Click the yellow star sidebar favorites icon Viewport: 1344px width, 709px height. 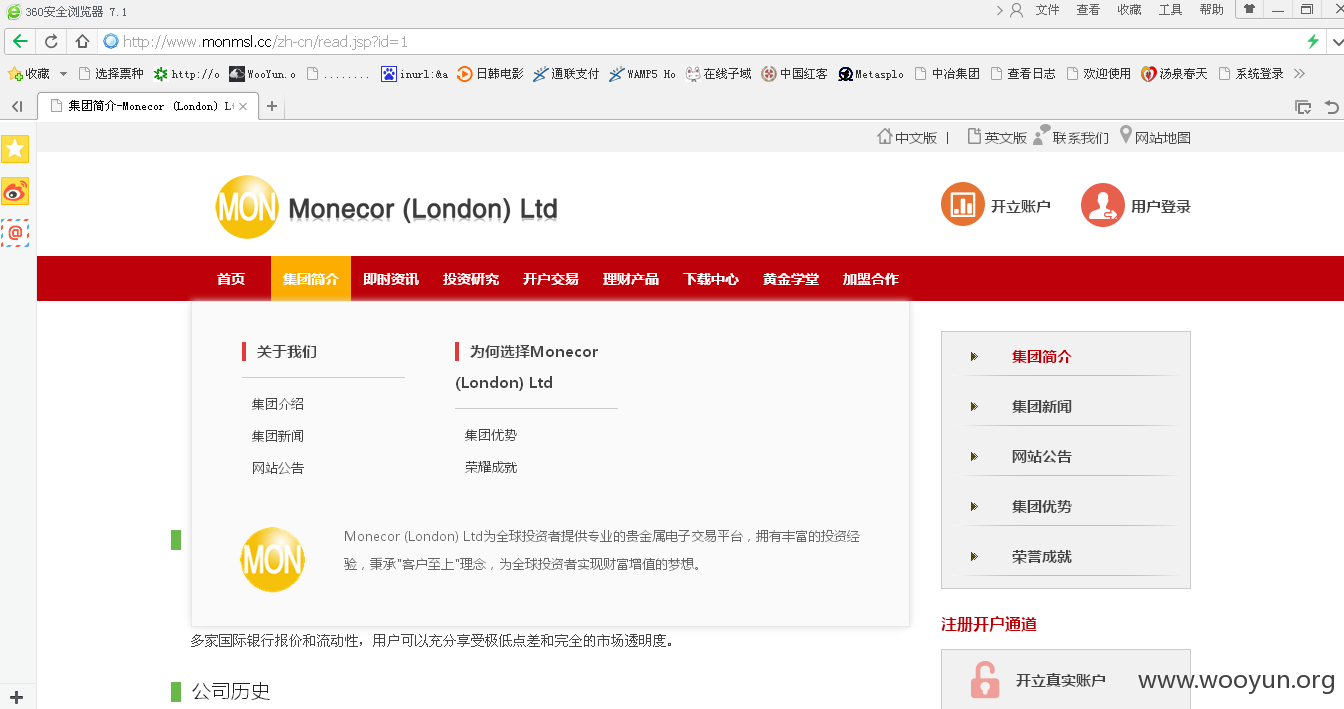15,149
